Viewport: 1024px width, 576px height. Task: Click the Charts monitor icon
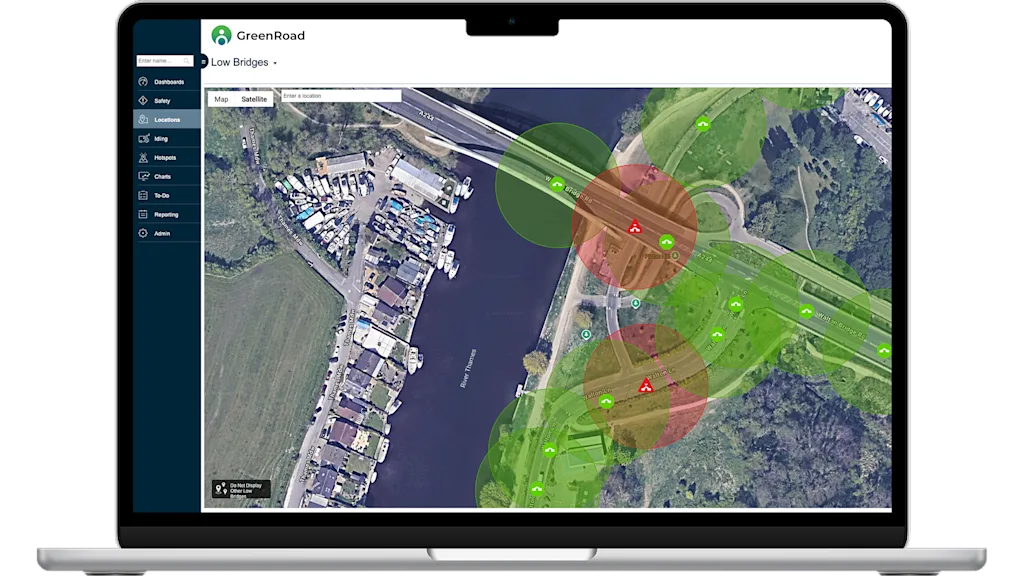pyautogui.click(x=143, y=177)
